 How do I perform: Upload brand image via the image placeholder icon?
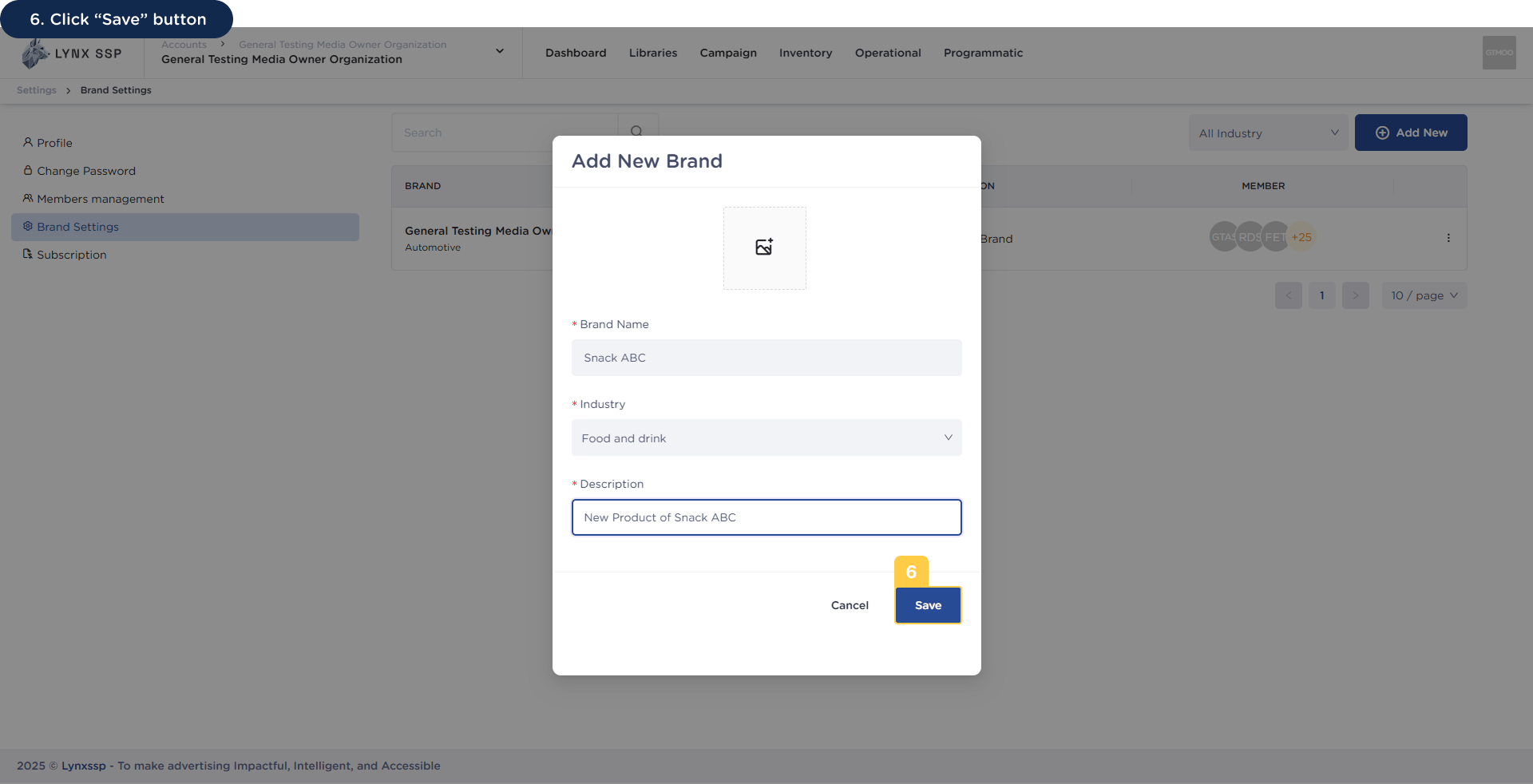[764, 247]
